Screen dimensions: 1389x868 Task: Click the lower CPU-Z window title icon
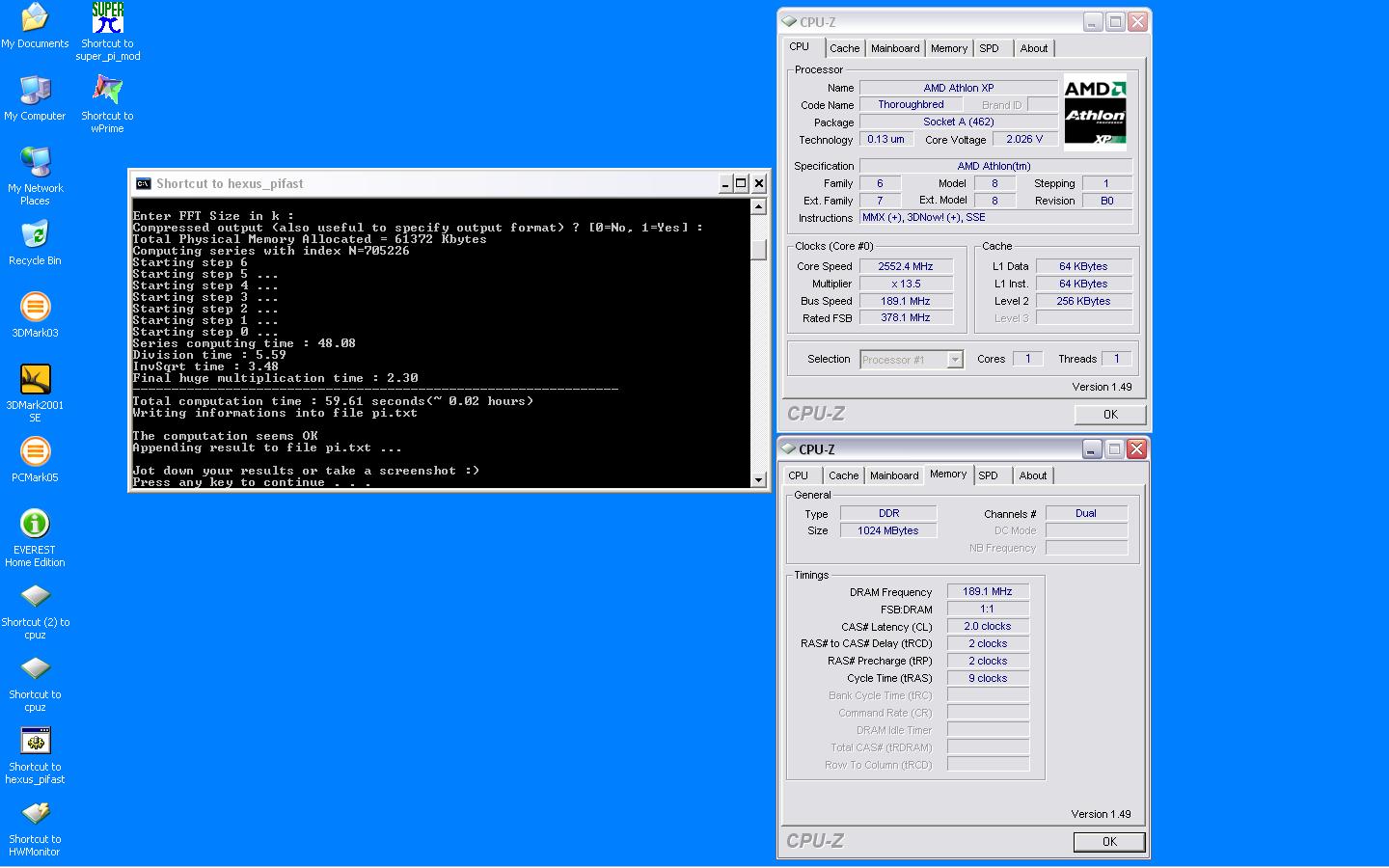(788, 448)
